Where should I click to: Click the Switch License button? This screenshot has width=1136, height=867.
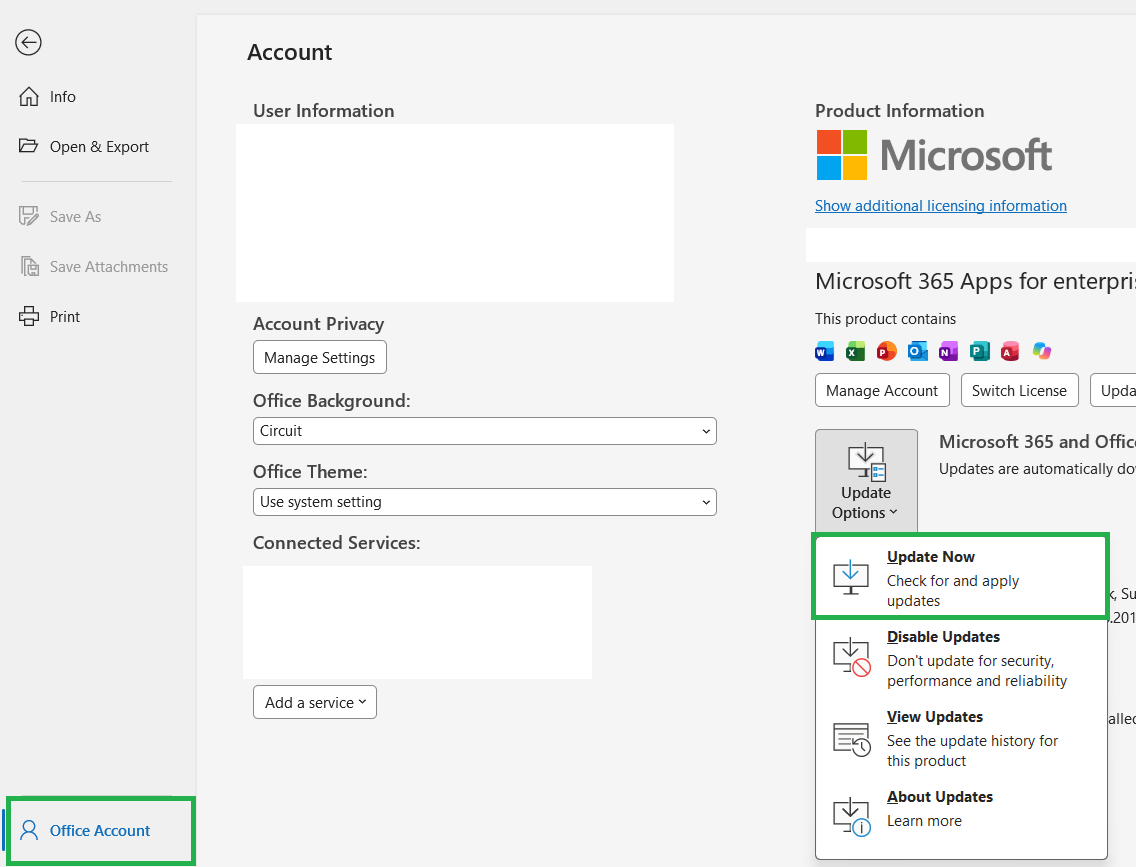tap(1019, 390)
